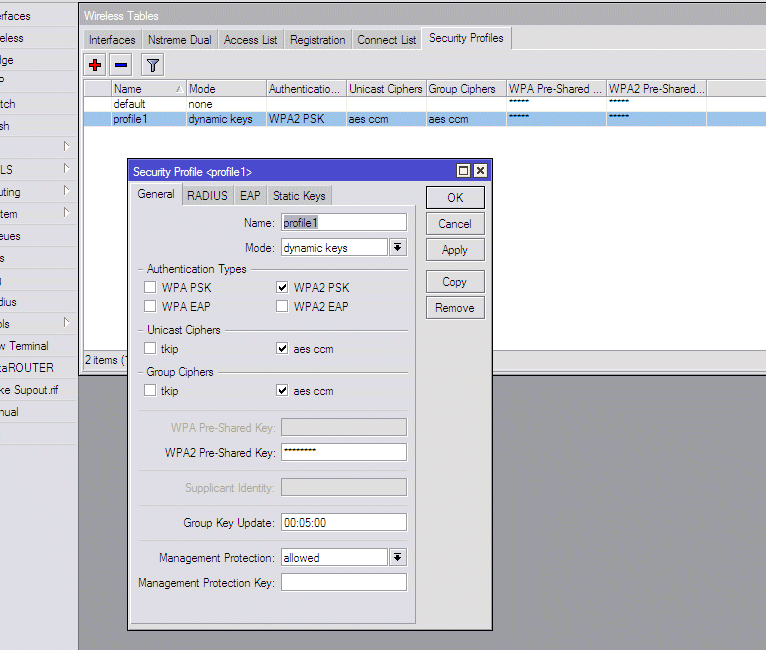
Task: Untick aes ccm under Unicast Ciphers
Action: (282, 348)
